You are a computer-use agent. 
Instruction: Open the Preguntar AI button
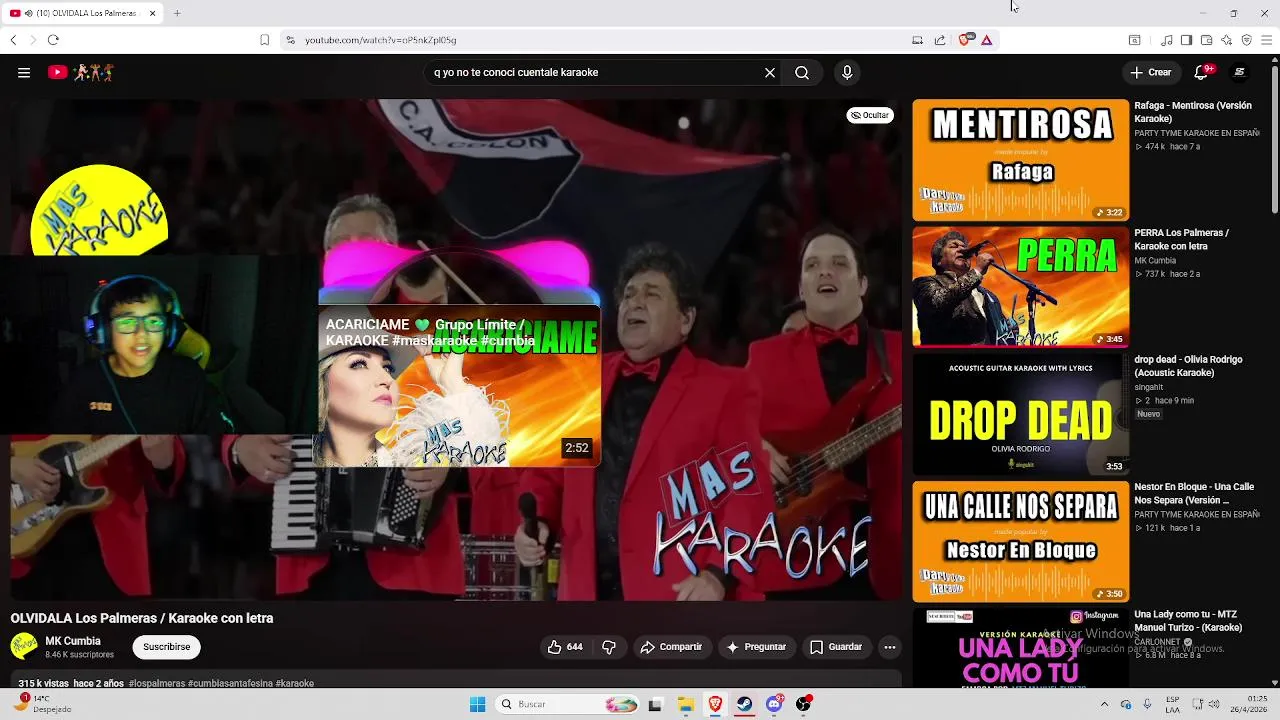[756, 647]
